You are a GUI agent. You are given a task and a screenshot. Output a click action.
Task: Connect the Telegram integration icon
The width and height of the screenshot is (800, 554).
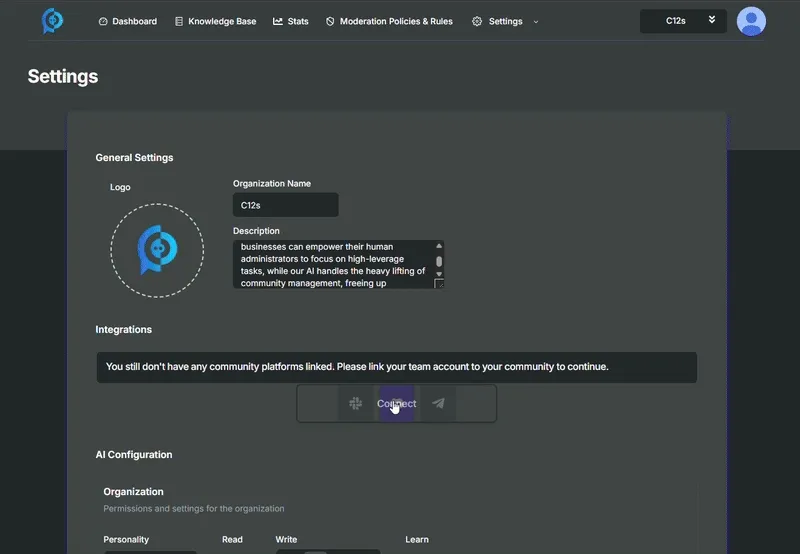(438, 404)
